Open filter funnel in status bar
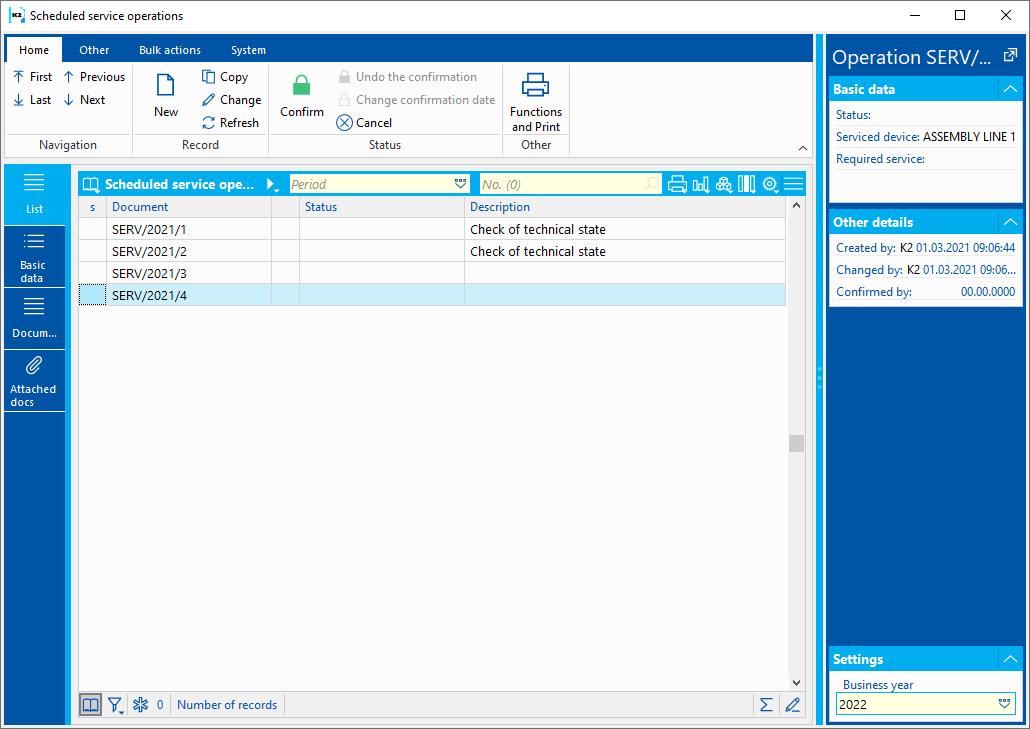The image size is (1030, 729). (116, 705)
